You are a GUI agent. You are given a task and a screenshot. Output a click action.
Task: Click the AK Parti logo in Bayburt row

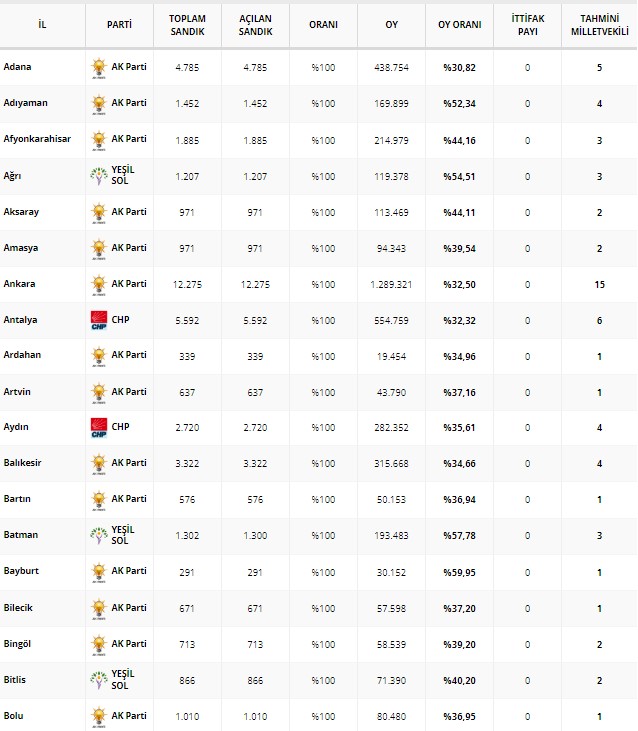(x=99, y=572)
